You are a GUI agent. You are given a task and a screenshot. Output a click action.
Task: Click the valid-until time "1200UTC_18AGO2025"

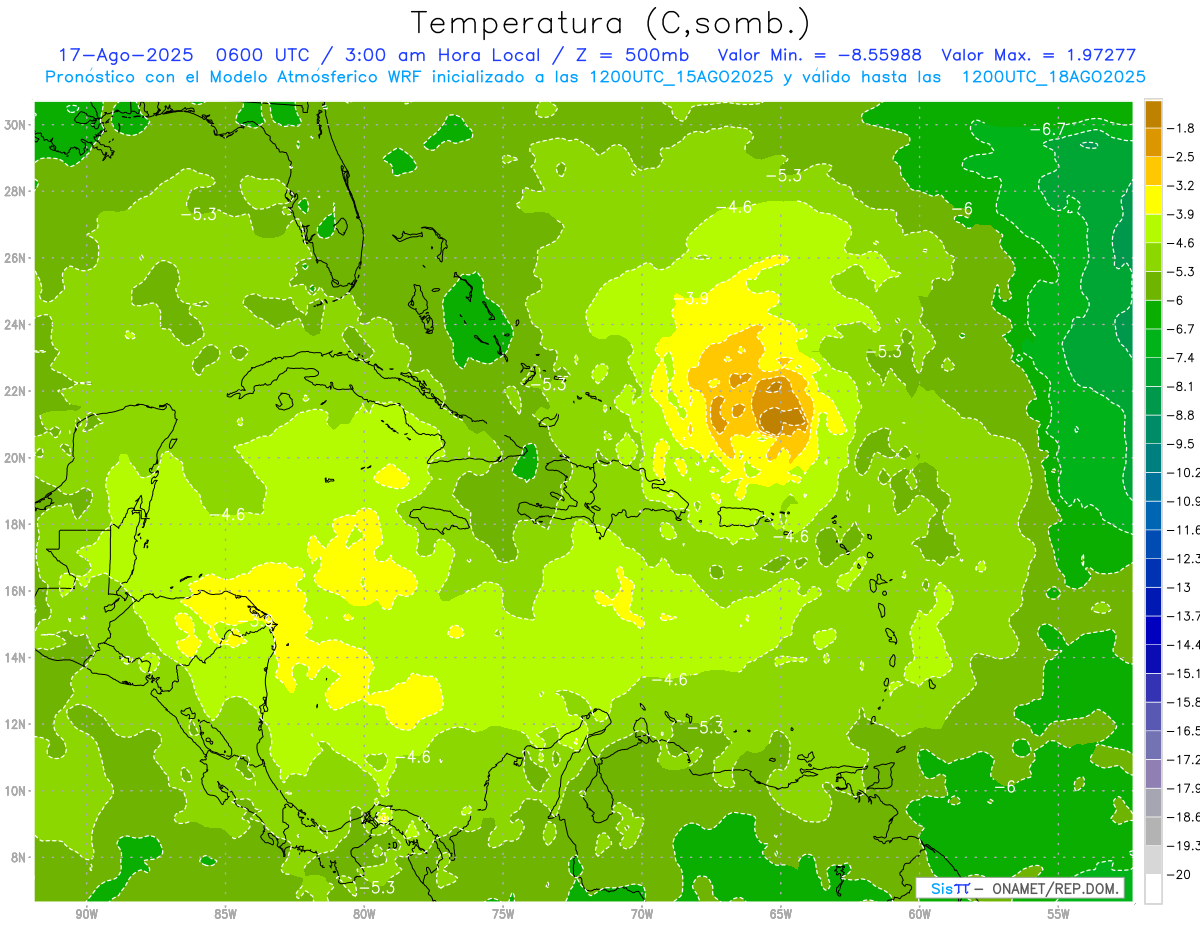click(x=1053, y=77)
